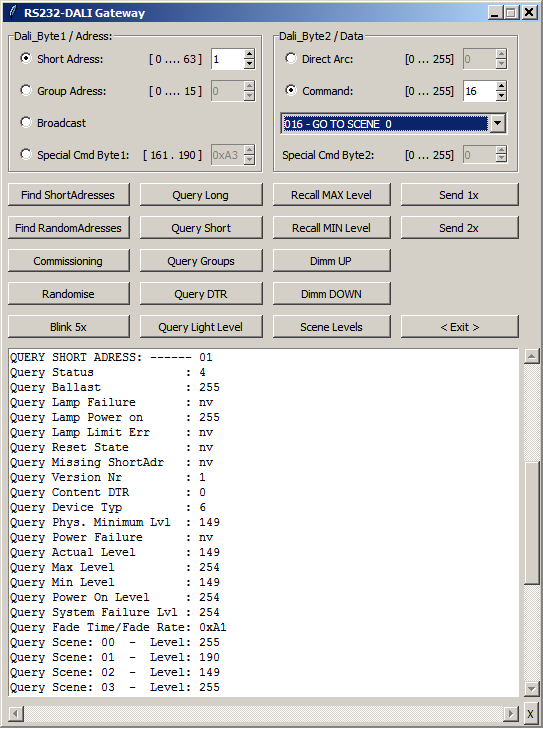Click the log vertical scrollbar up arrow
543x729 pixels.
[x=531, y=356]
